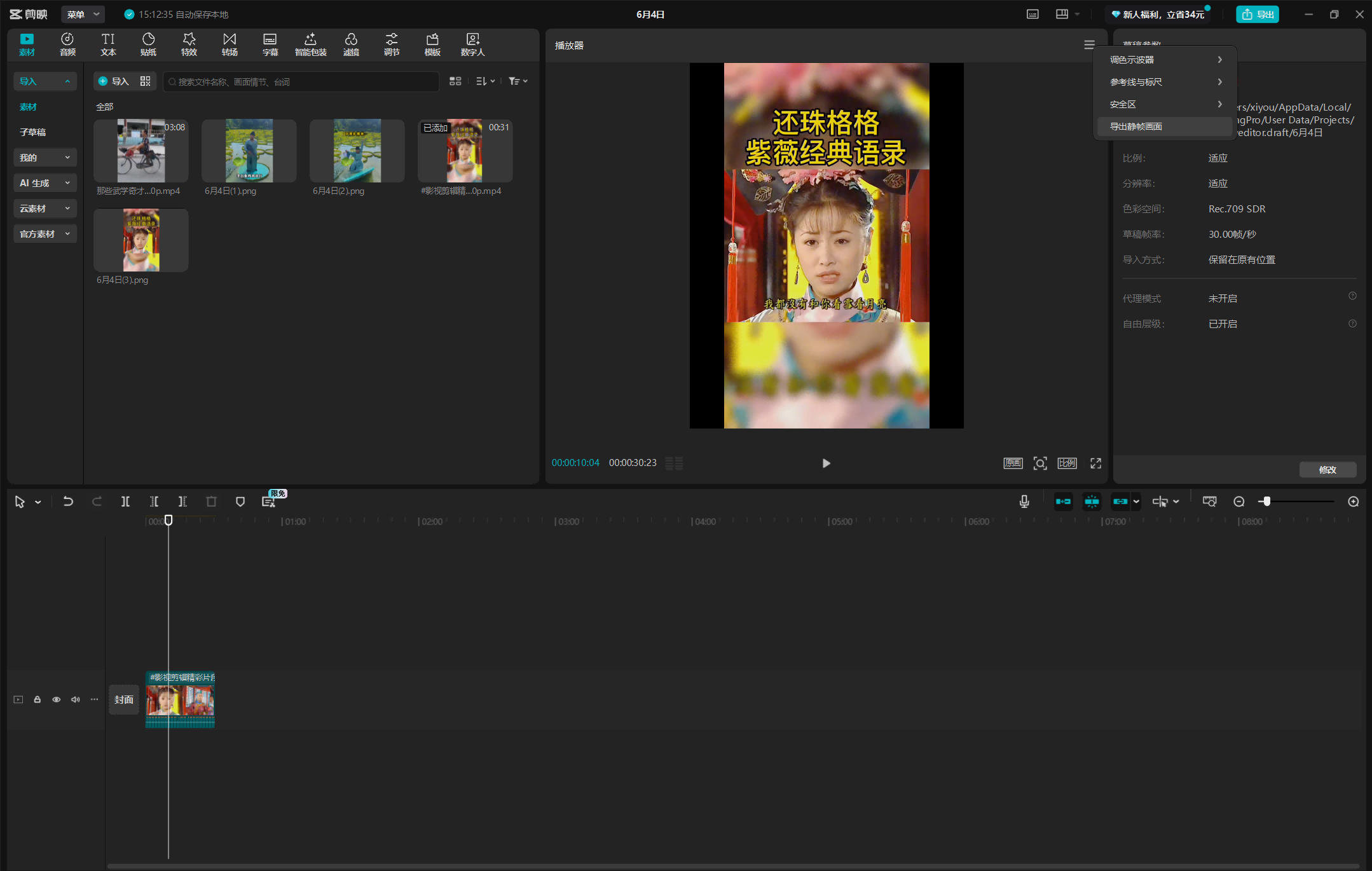Image resolution: width=1372 pixels, height=871 pixels.
Task: Click the 导入 import media button
Action: pyautogui.click(x=113, y=81)
